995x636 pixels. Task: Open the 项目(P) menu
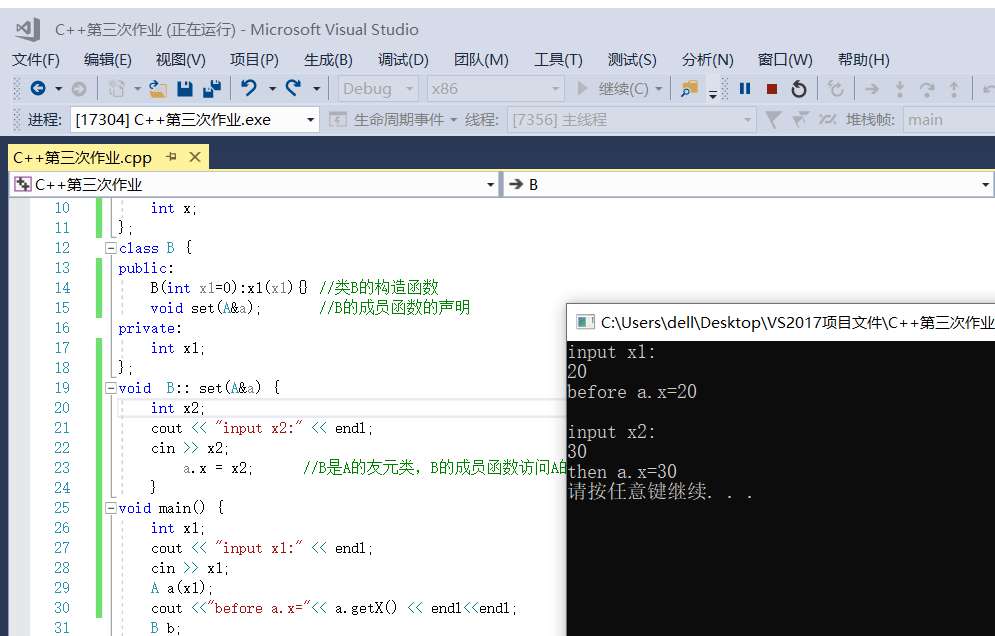click(254, 60)
